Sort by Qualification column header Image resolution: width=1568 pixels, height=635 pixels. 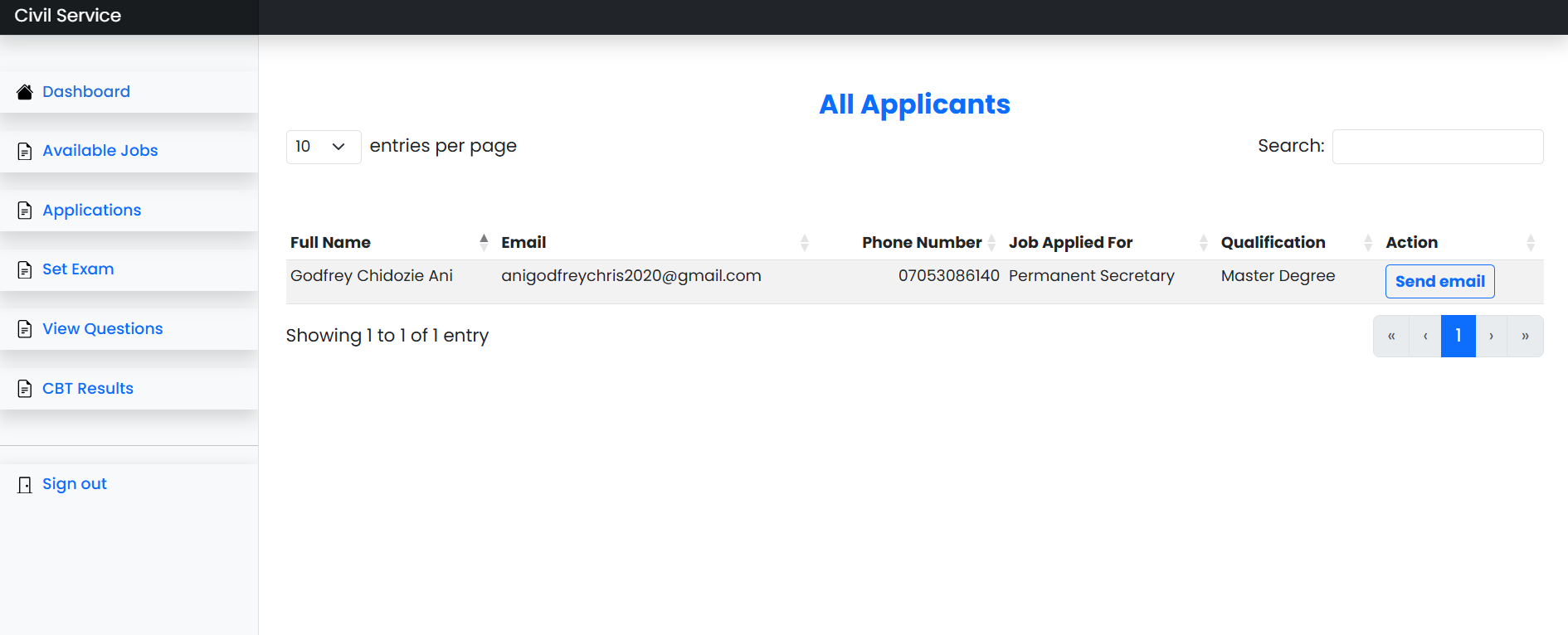[x=1367, y=242]
